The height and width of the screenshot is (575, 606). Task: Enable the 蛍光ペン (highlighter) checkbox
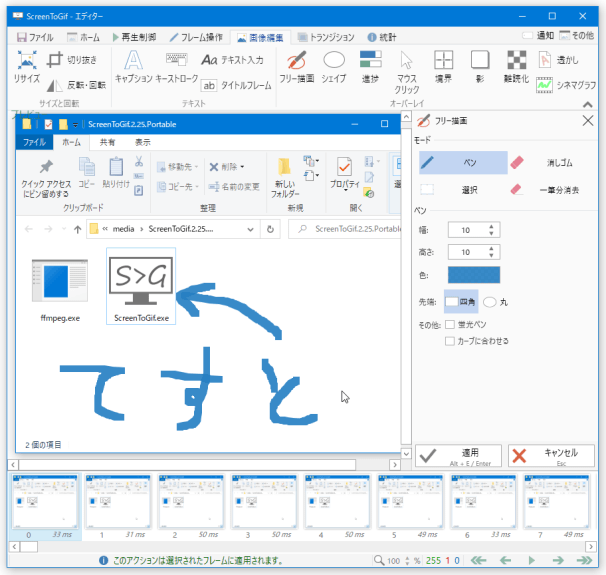(451, 325)
